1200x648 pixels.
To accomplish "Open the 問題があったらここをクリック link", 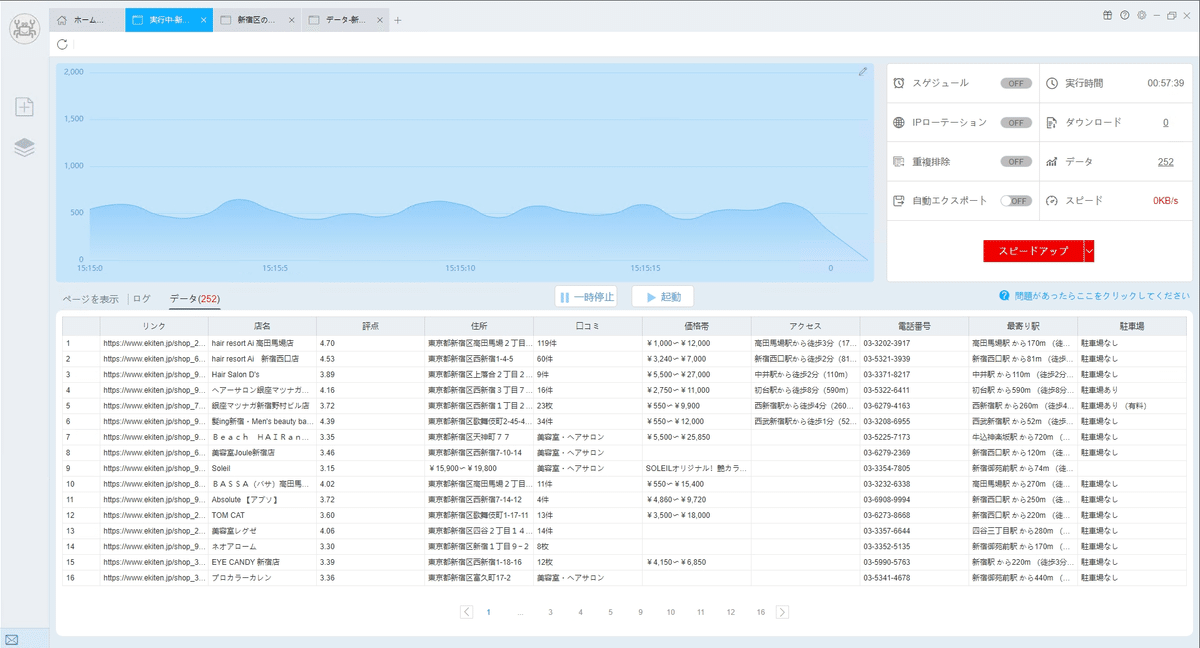I will click(1100, 296).
